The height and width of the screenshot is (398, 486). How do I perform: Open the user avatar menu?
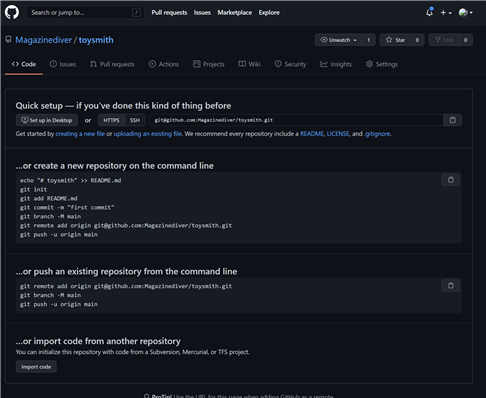(x=465, y=13)
